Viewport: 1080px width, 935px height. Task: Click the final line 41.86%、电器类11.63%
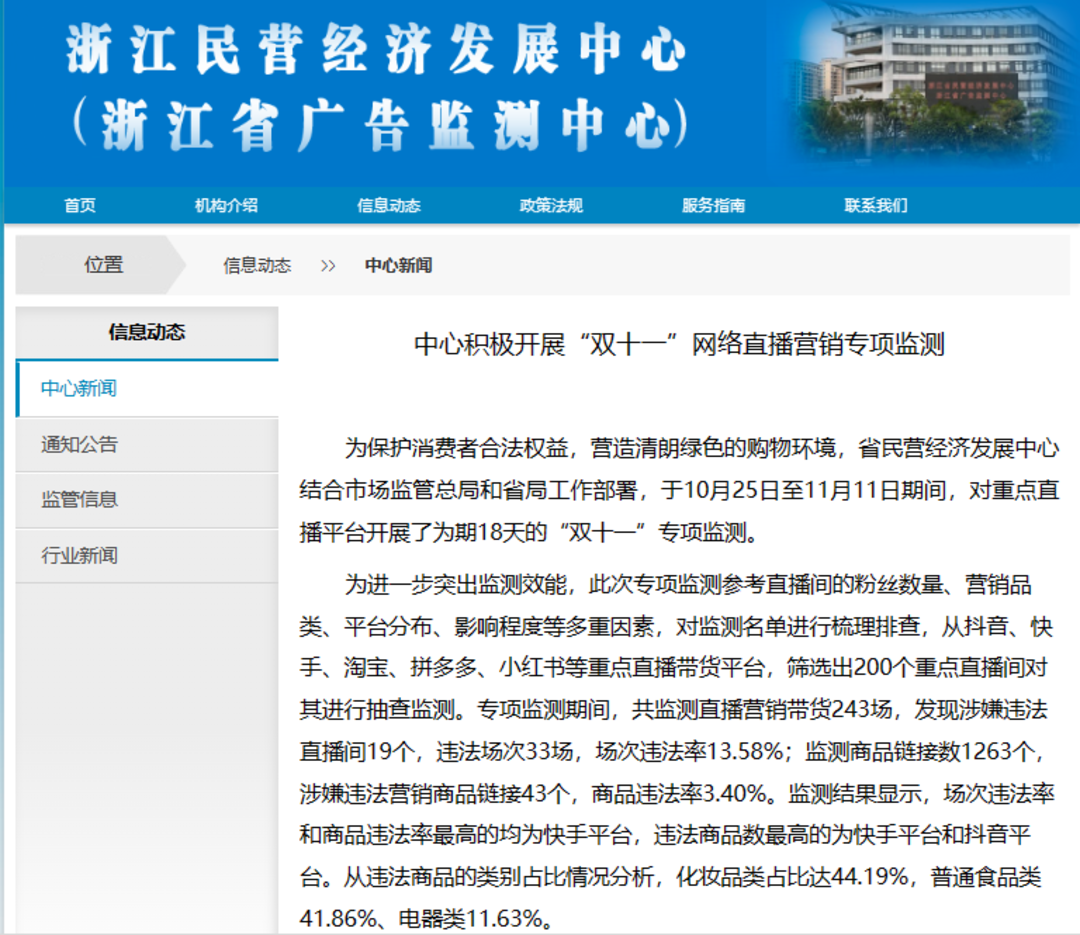click(x=426, y=919)
